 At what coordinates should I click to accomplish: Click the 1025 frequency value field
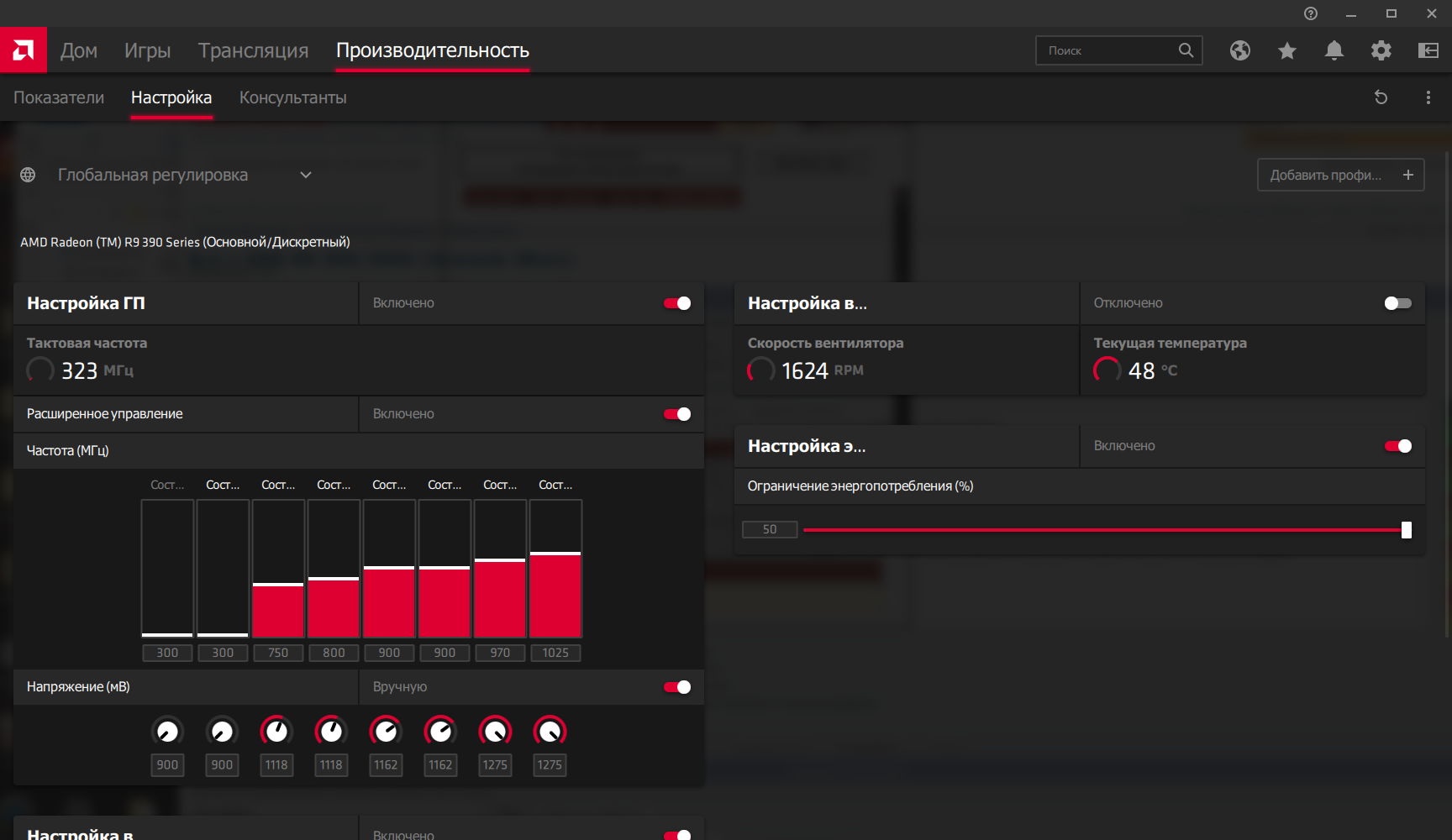(x=555, y=653)
